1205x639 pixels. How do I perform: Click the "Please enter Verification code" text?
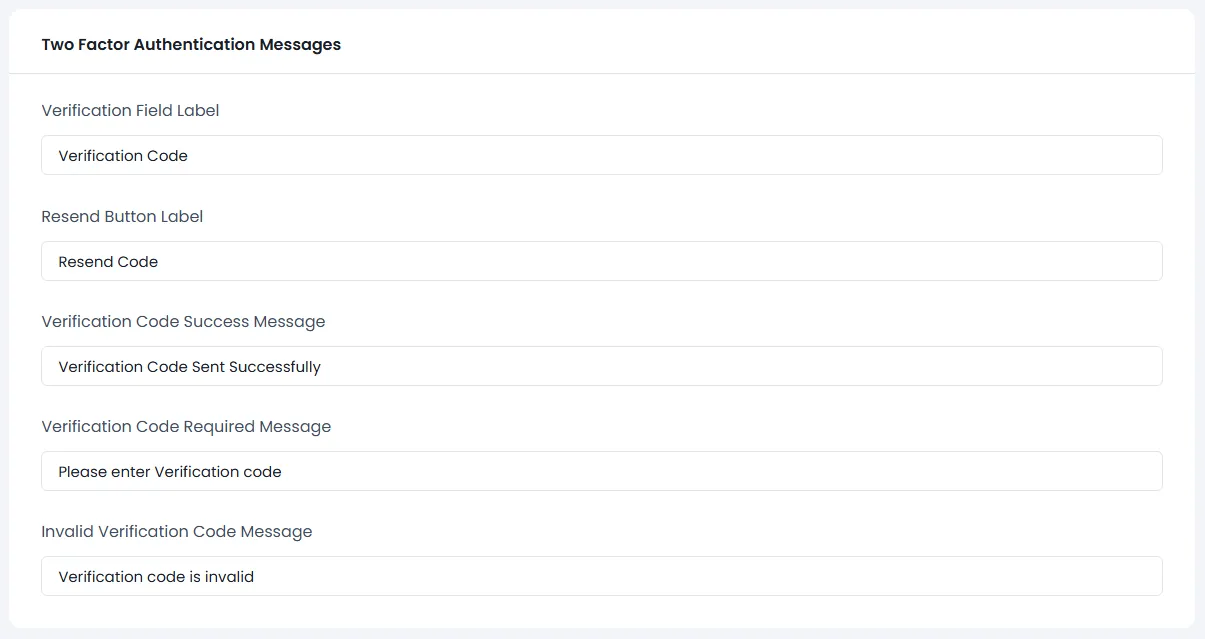[170, 472]
